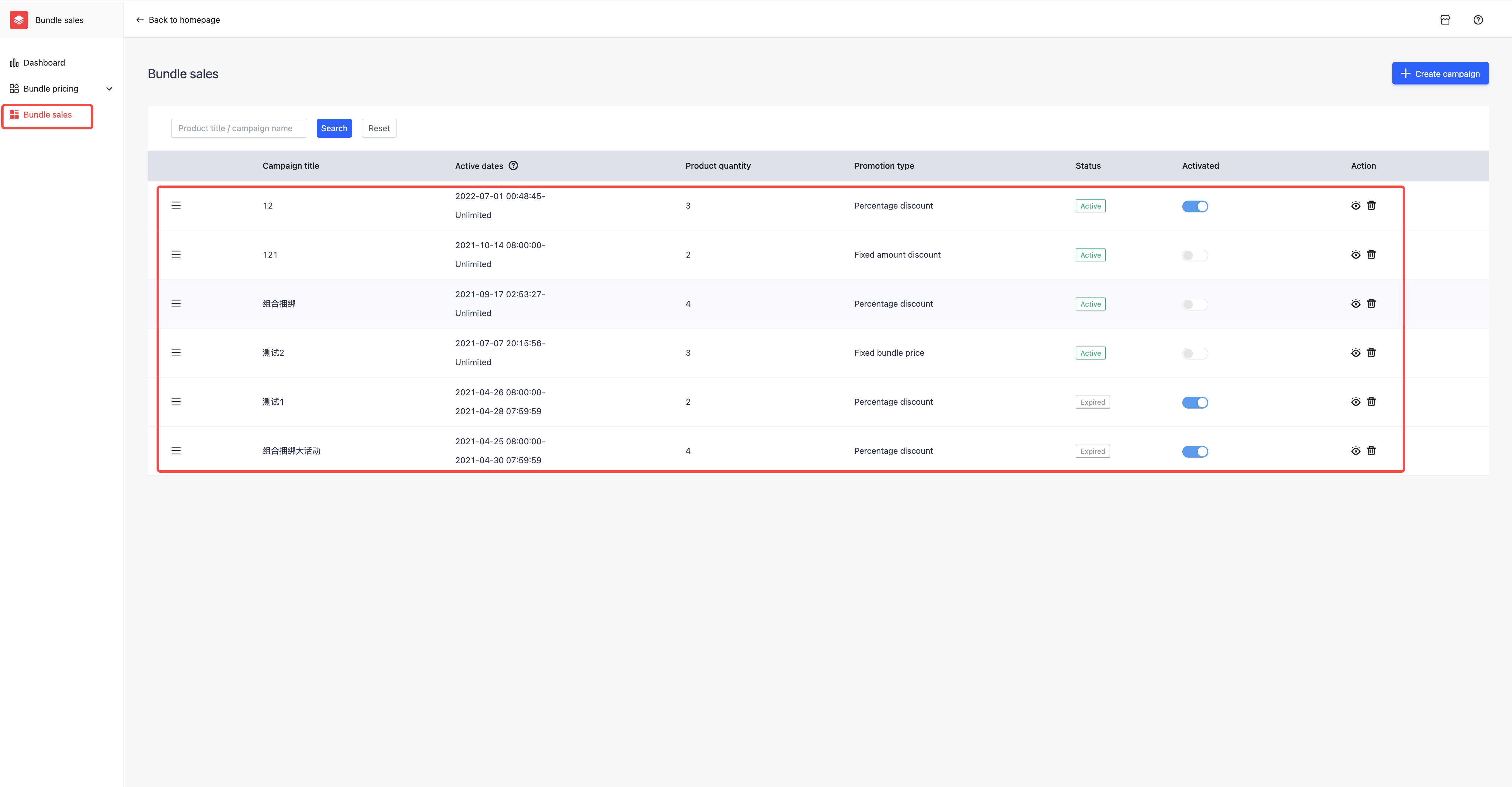Open the help question-mark icon in top bar

[1478, 20]
